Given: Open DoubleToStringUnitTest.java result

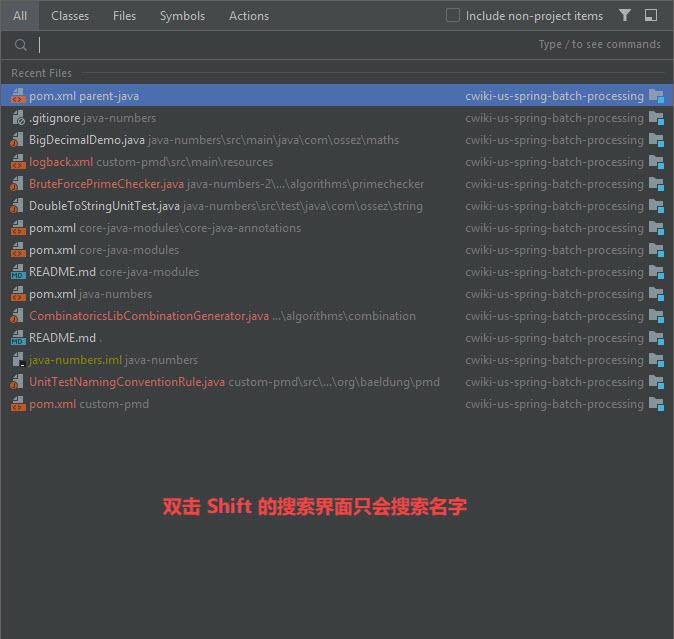Looking at the screenshot, I should (337, 205).
